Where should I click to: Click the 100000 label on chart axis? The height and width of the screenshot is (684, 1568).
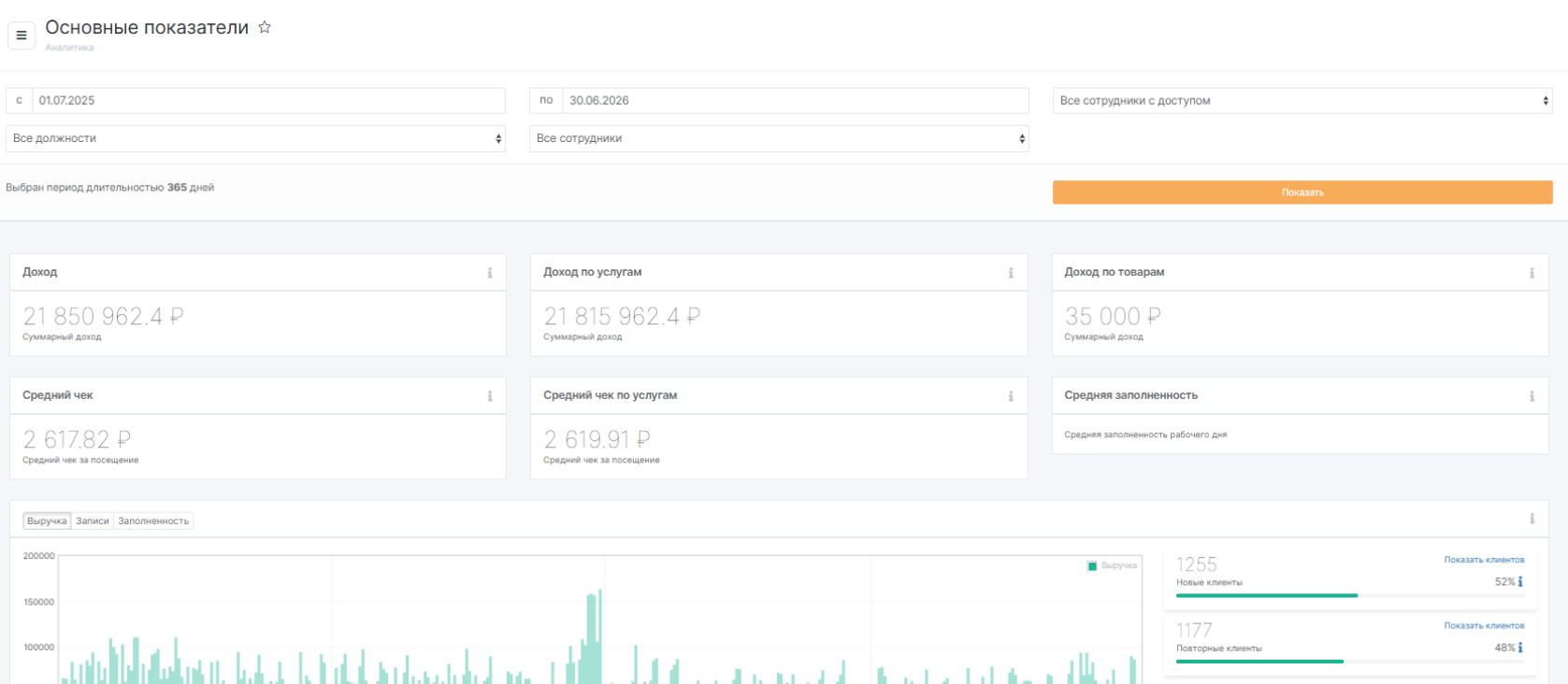39,647
